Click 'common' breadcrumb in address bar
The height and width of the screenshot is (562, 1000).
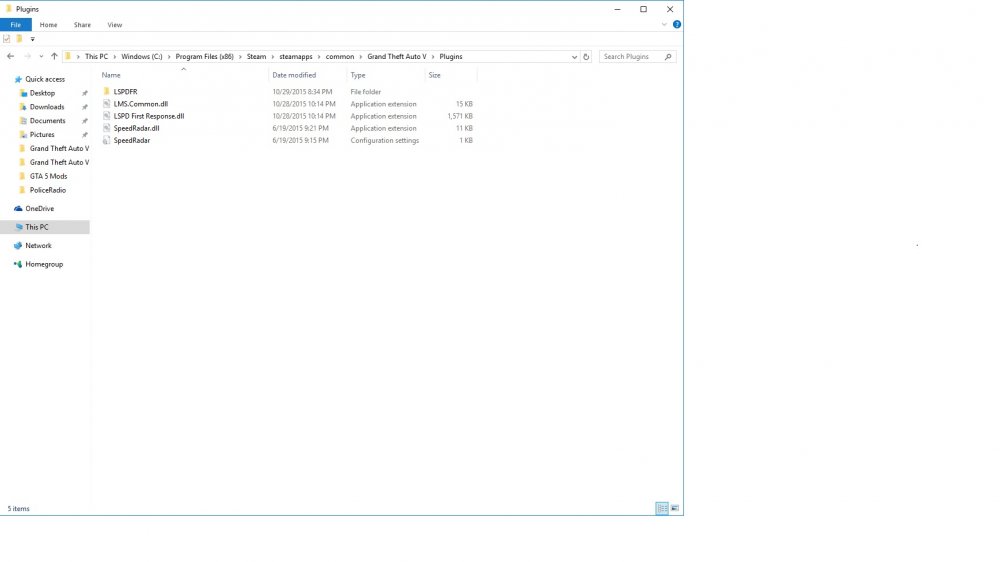(340, 57)
